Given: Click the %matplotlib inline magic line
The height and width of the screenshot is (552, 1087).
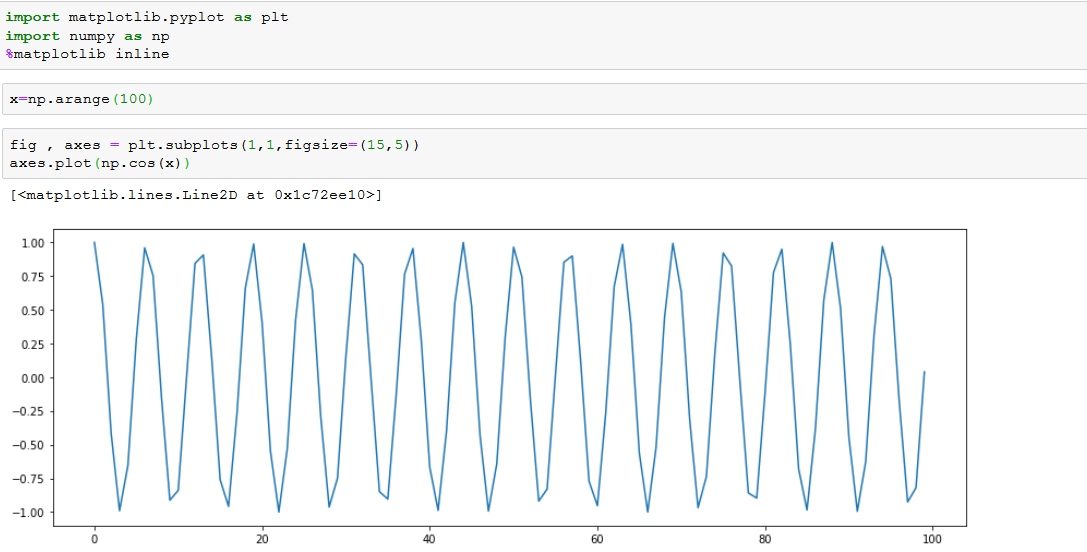Looking at the screenshot, I should point(87,54).
